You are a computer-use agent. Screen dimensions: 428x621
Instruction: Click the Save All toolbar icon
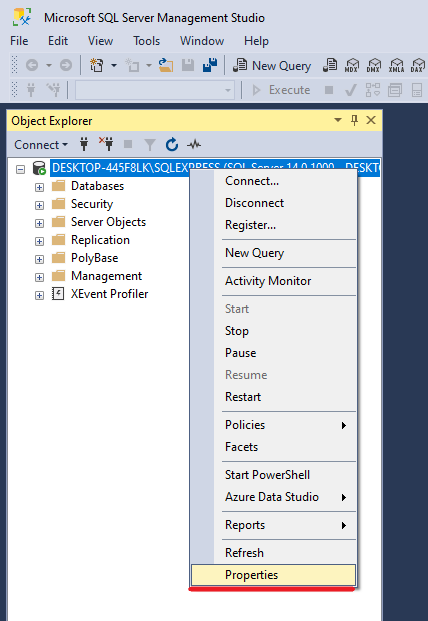210,65
